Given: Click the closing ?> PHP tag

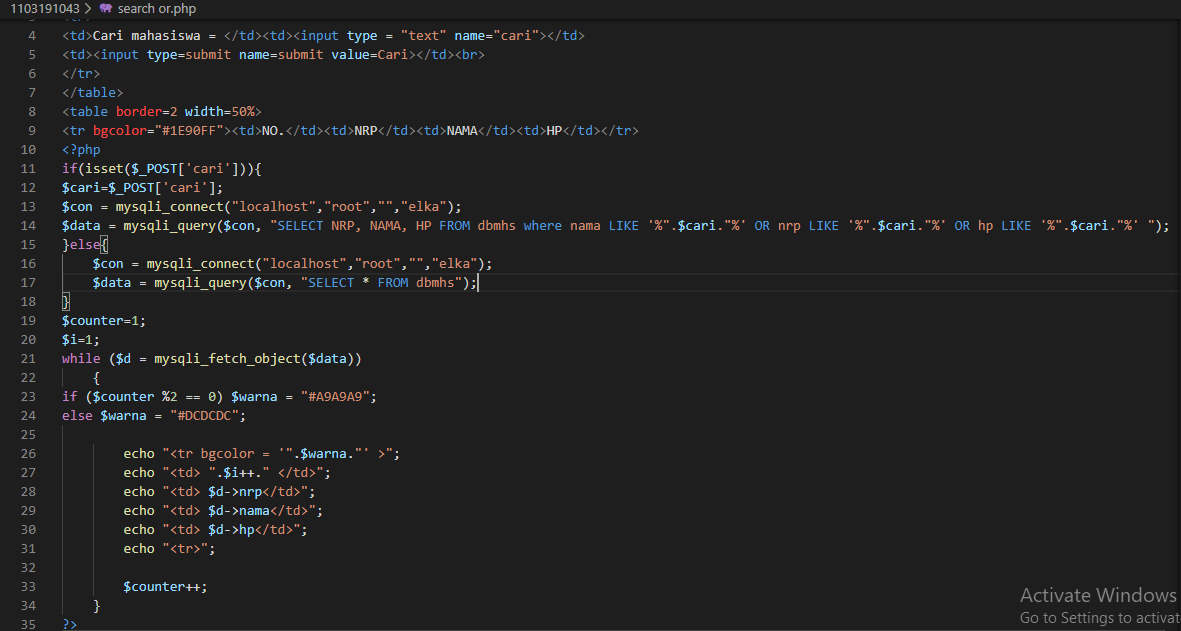Looking at the screenshot, I should tap(69, 624).
